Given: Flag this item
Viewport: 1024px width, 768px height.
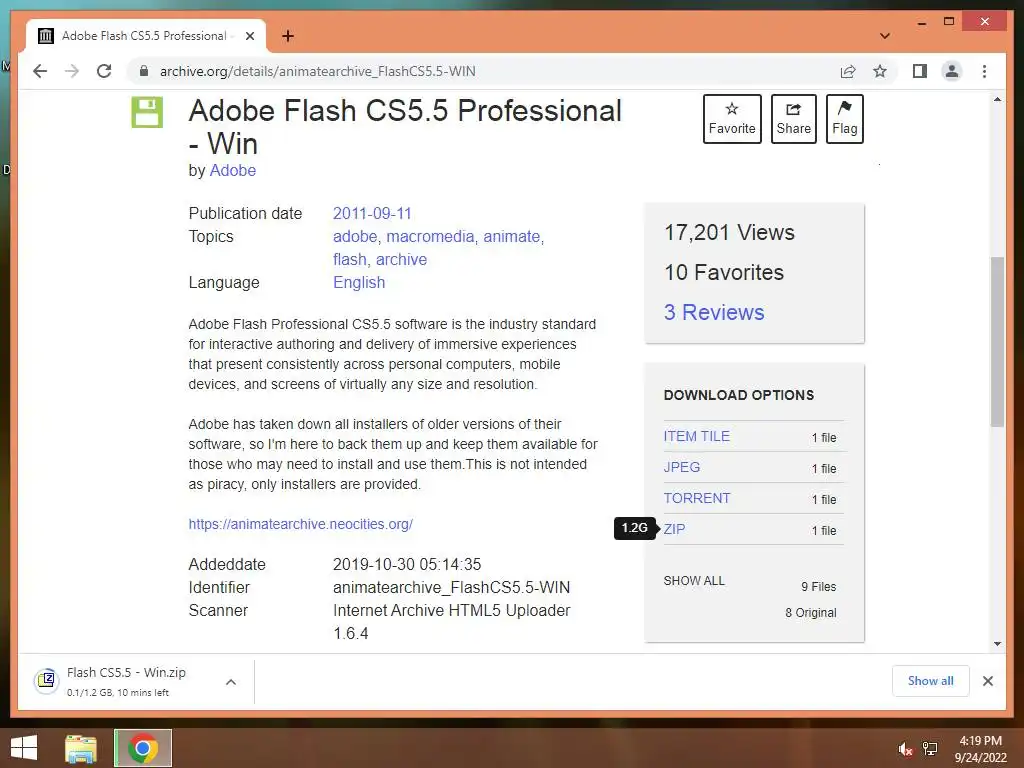Looking at the screenshot, I should [x=844, y=119].
